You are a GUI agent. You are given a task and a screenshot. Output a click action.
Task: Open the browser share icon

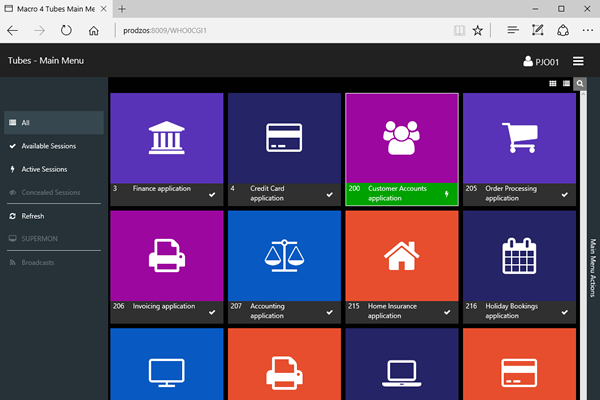coord(563,30)
